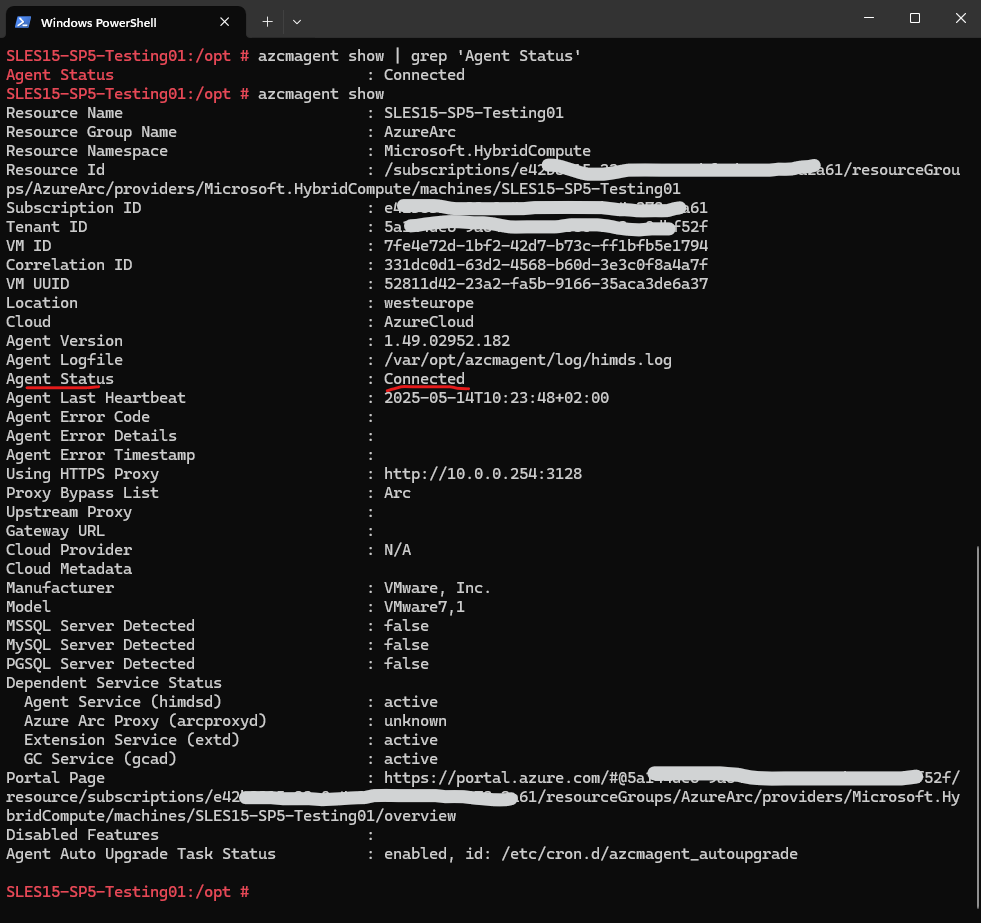Click the 'Agent Last Heartbeat' label
This screenshot has height=923, width=981.
pyautogui.click(x=96, y=398)
